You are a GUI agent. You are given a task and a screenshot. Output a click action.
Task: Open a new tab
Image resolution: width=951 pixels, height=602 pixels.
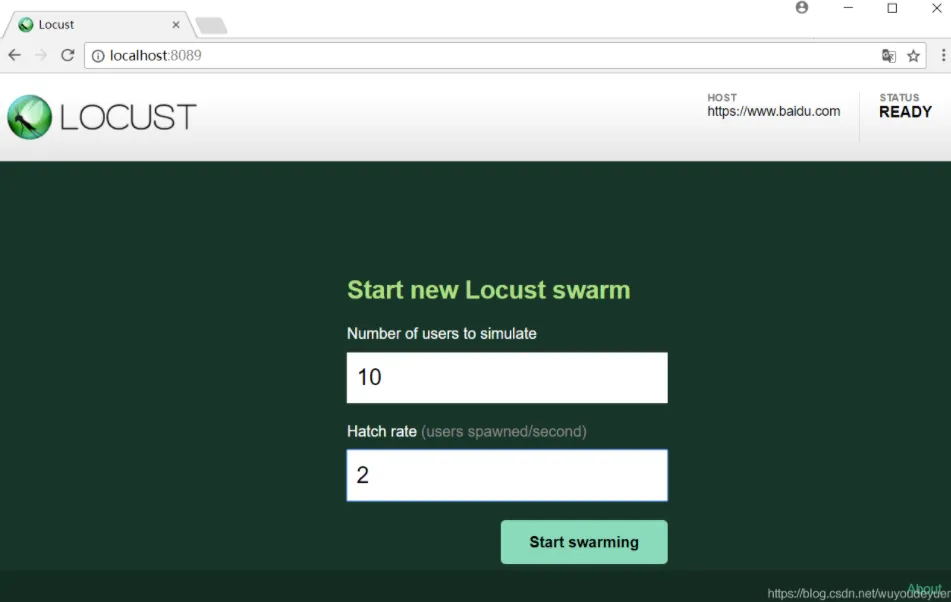tap(211, 25)
